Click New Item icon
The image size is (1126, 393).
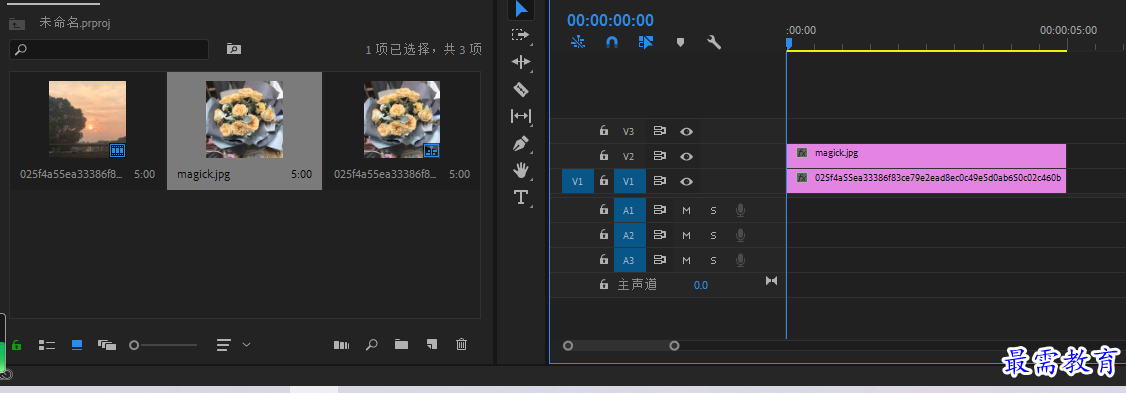pyautogui.click(x=432, y=345)
